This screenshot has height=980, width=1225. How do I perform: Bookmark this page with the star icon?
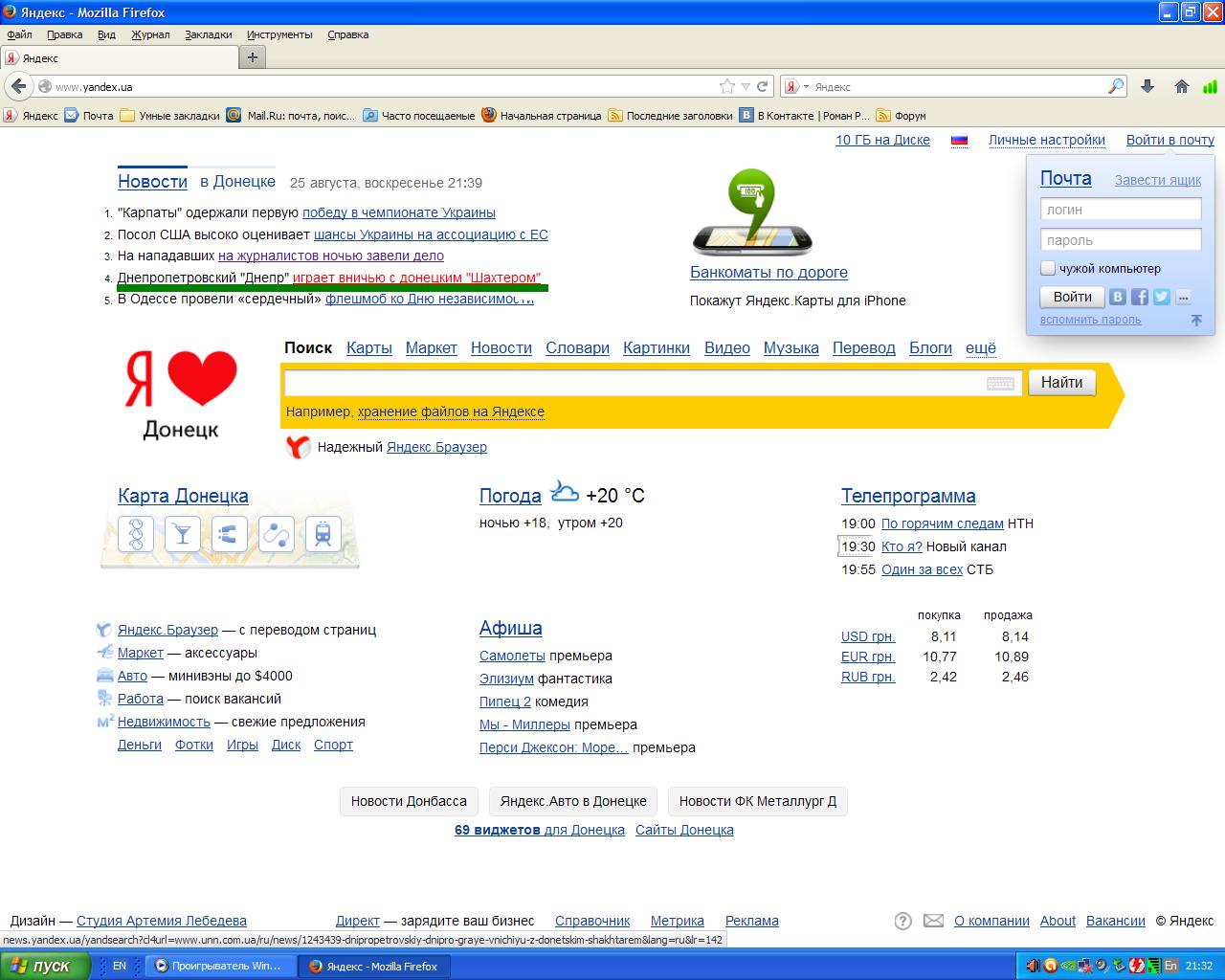(x=727, y=86)
